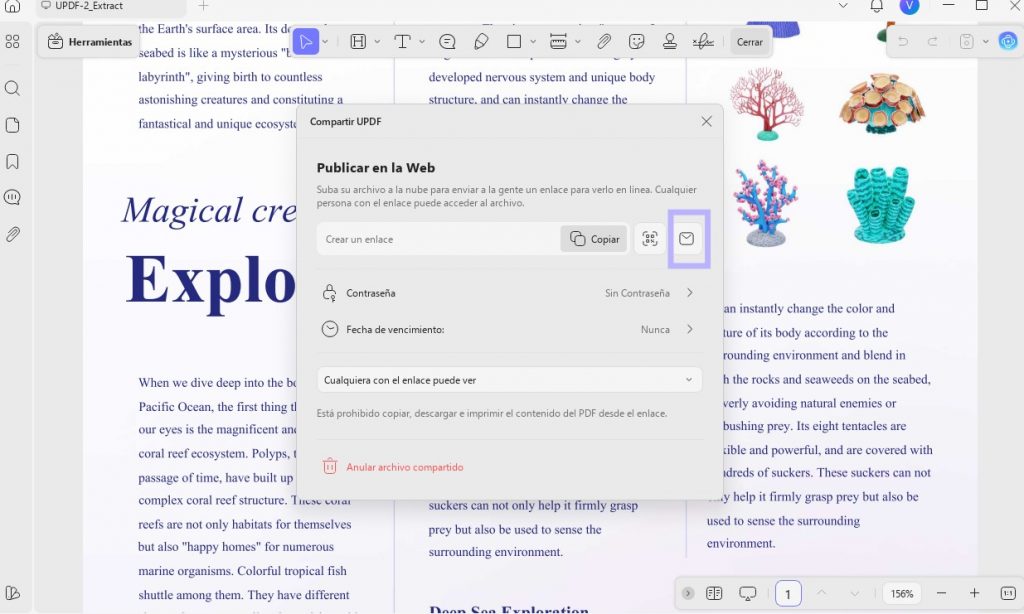Expand the bottom bar arrow toggle
The width and height of the screenshot is (1024, 614).
(688, 593)
